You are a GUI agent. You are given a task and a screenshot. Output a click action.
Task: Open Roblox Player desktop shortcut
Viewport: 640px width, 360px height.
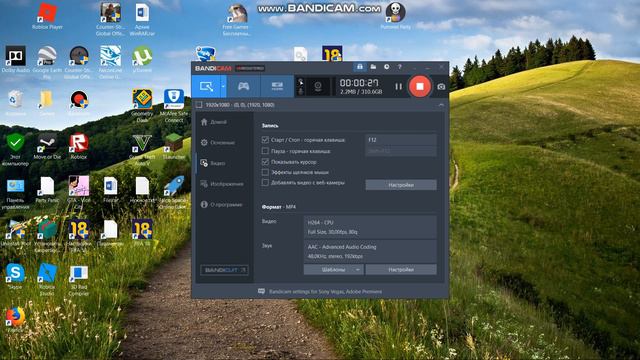(x=47, y=16)
